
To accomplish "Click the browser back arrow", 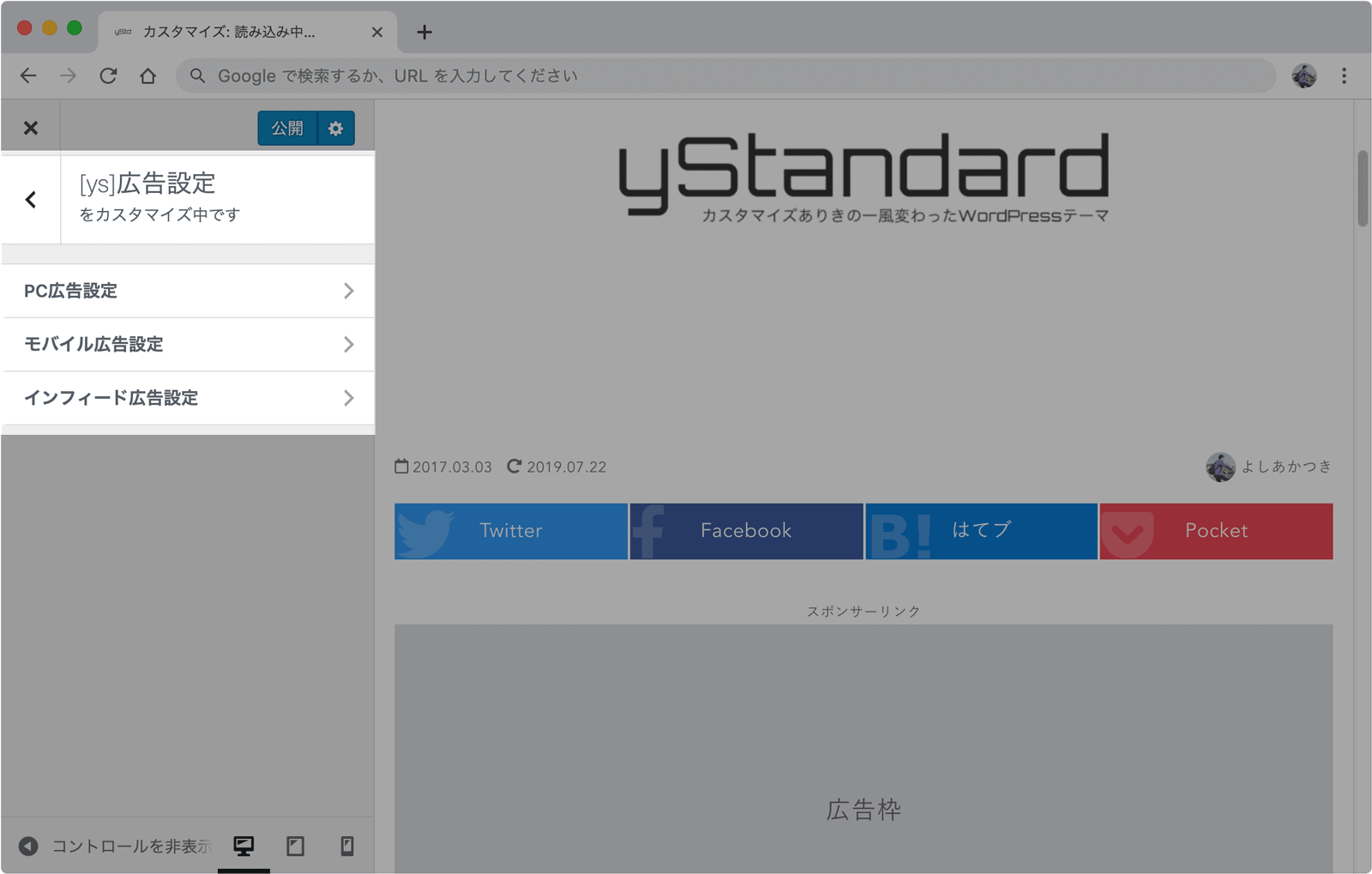I will (x=28, y=75).
